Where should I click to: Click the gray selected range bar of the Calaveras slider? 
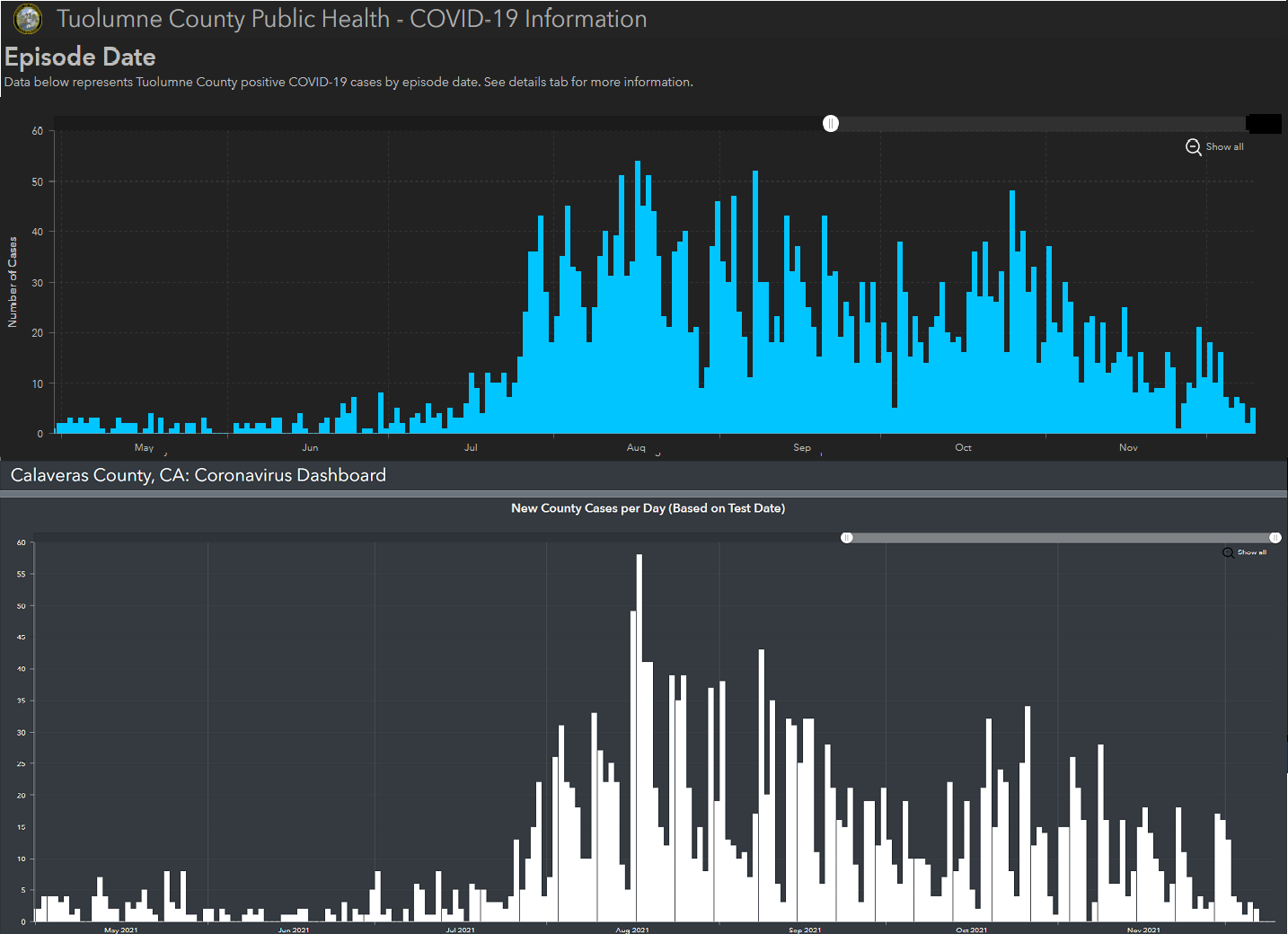click(1061, 538)
